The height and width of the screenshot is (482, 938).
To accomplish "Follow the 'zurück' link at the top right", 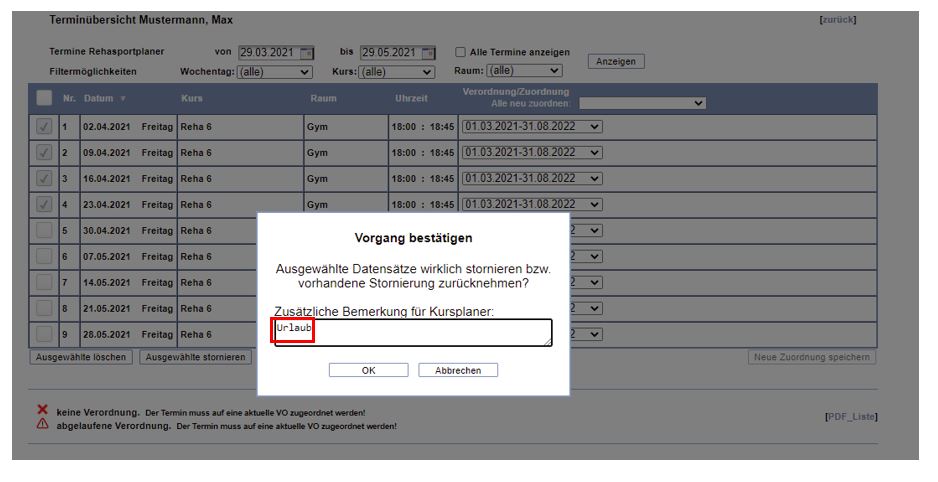I will (837, 20).
